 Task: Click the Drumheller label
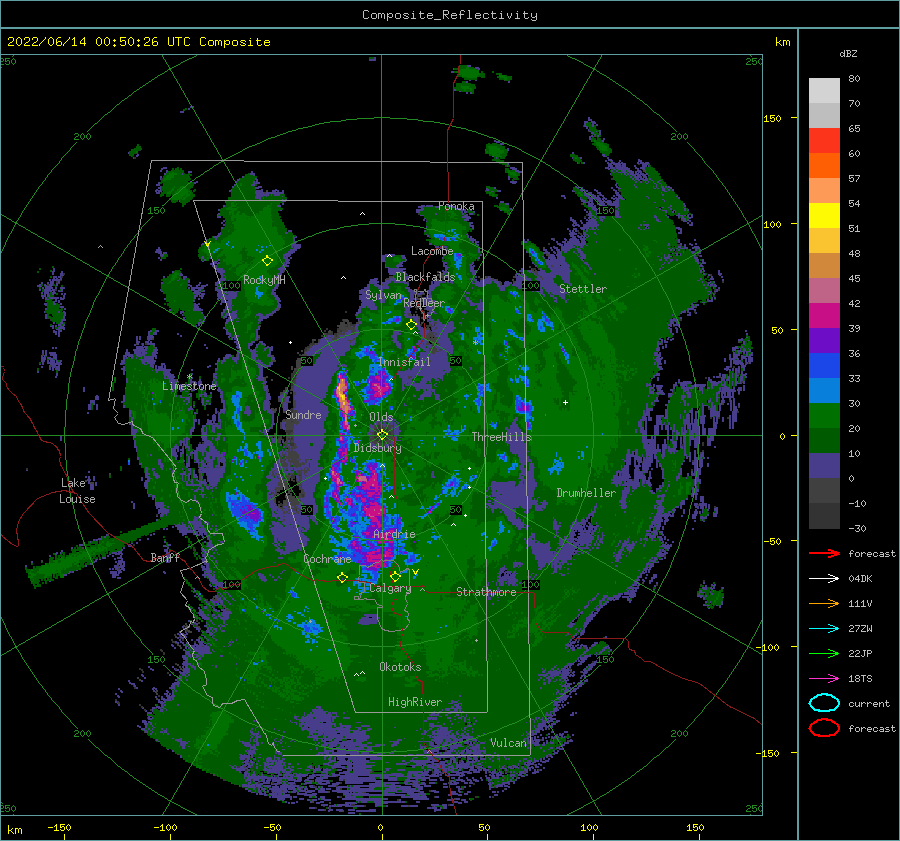pyautogui.click(x=586, y=493)
